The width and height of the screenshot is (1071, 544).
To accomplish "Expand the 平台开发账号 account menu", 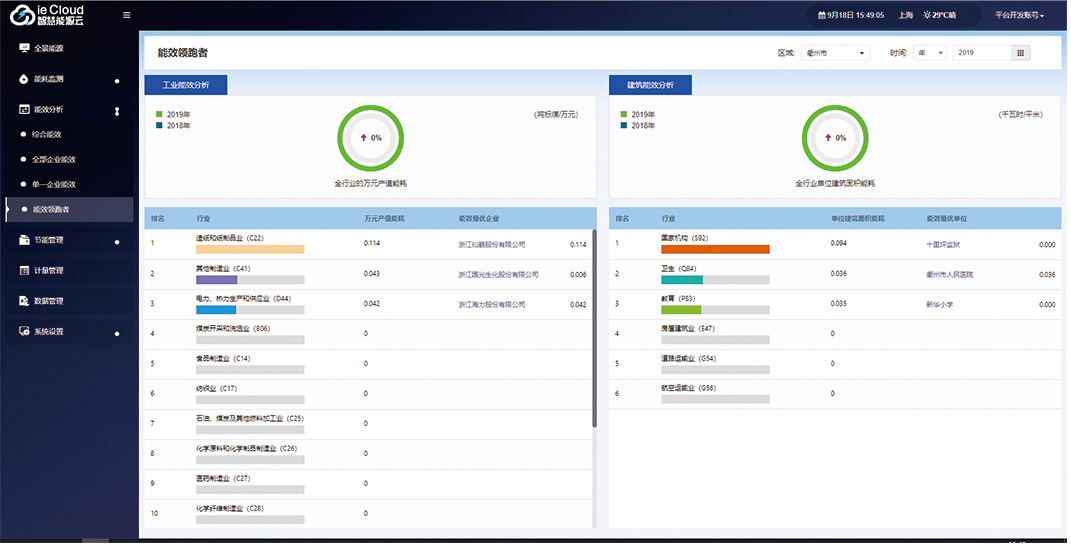I will [x=1019, y=15].
